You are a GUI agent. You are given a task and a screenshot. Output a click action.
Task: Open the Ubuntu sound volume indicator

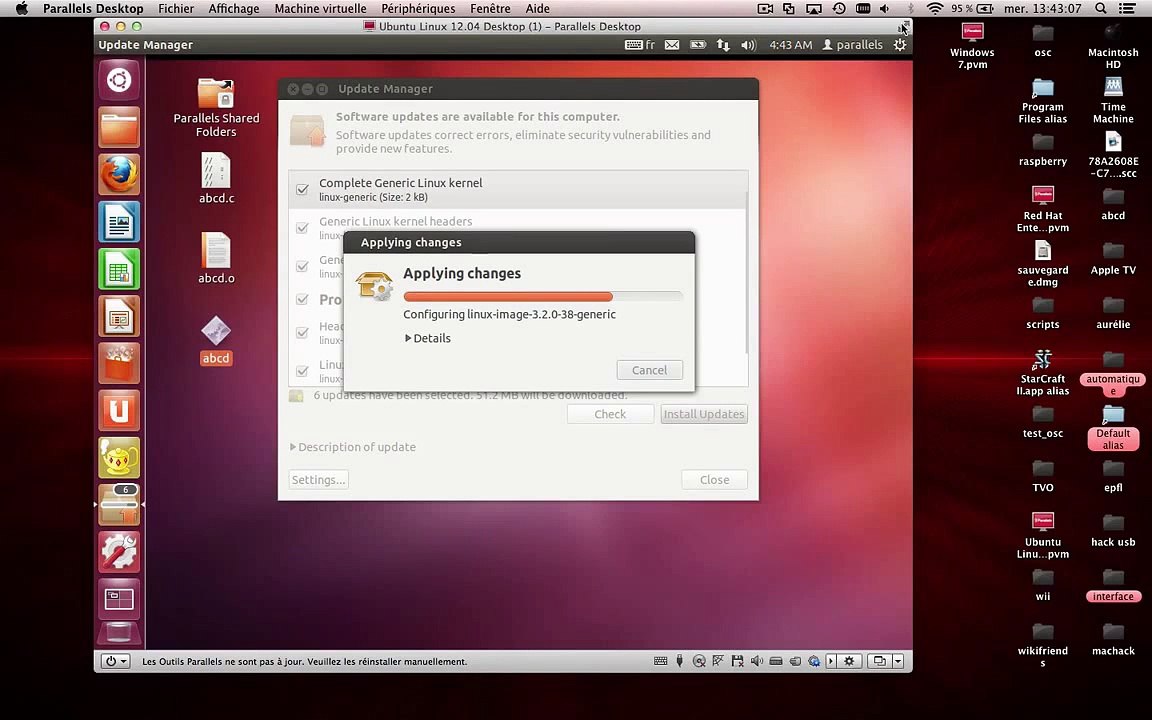(x=748, y=45)
